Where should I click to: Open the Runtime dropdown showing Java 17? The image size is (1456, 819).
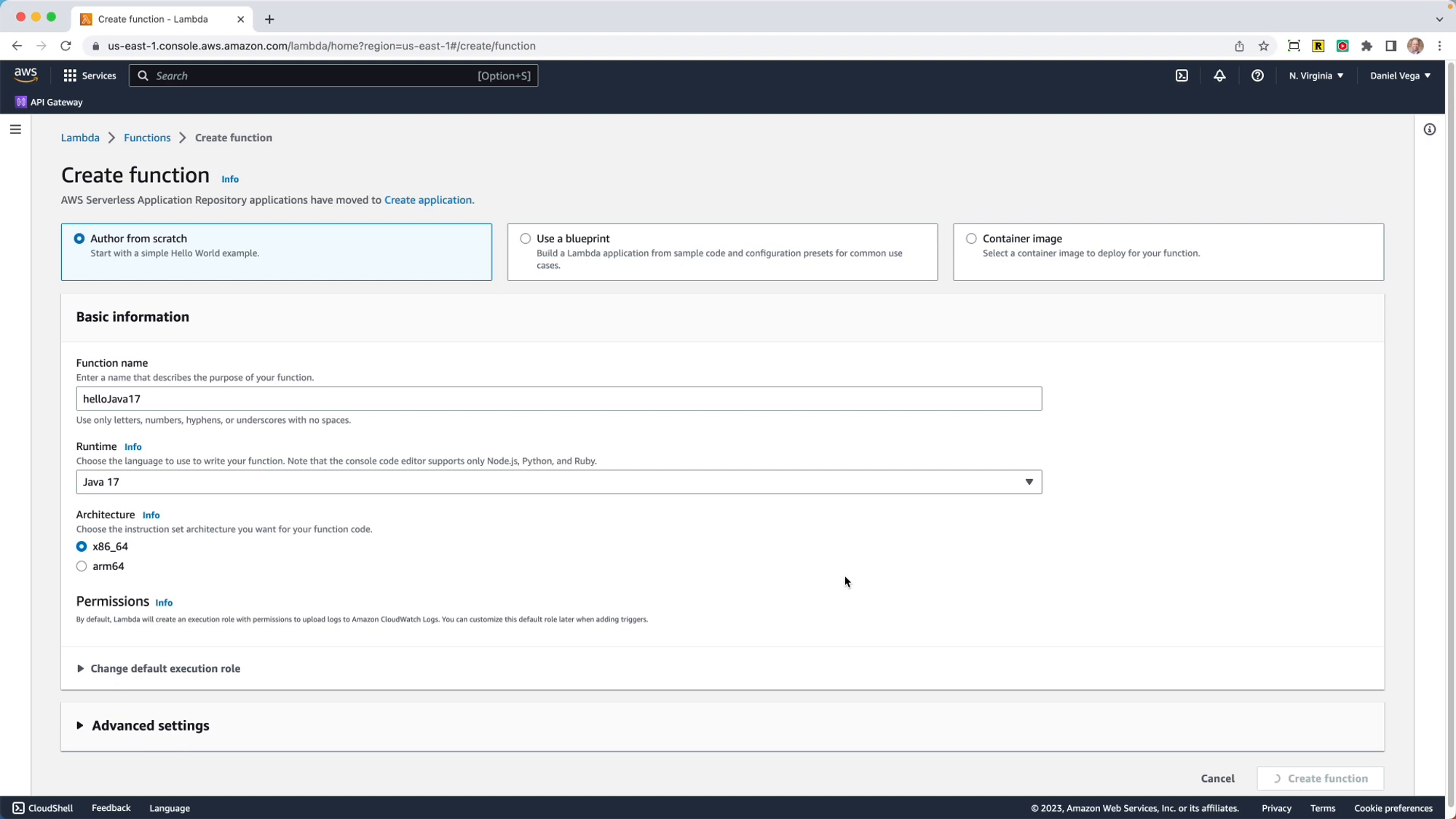558,482
